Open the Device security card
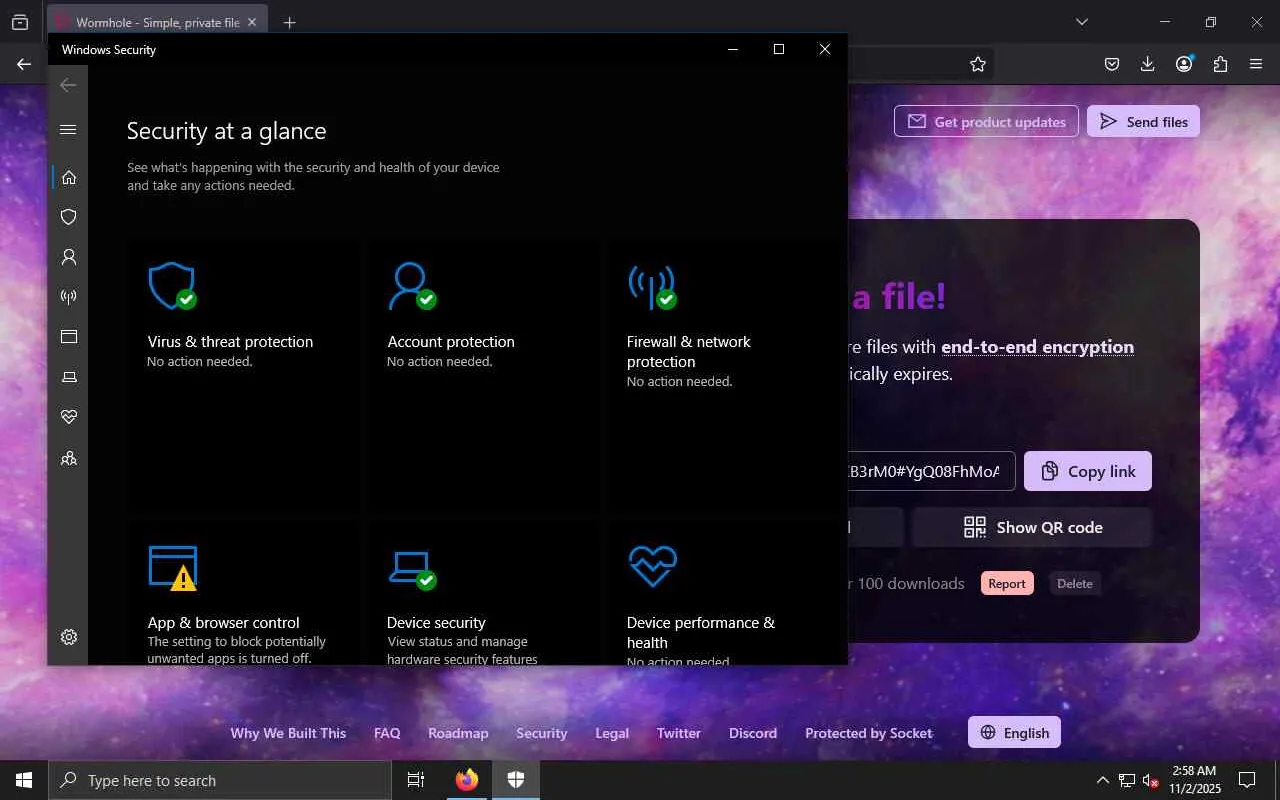 tap(484, 593)
